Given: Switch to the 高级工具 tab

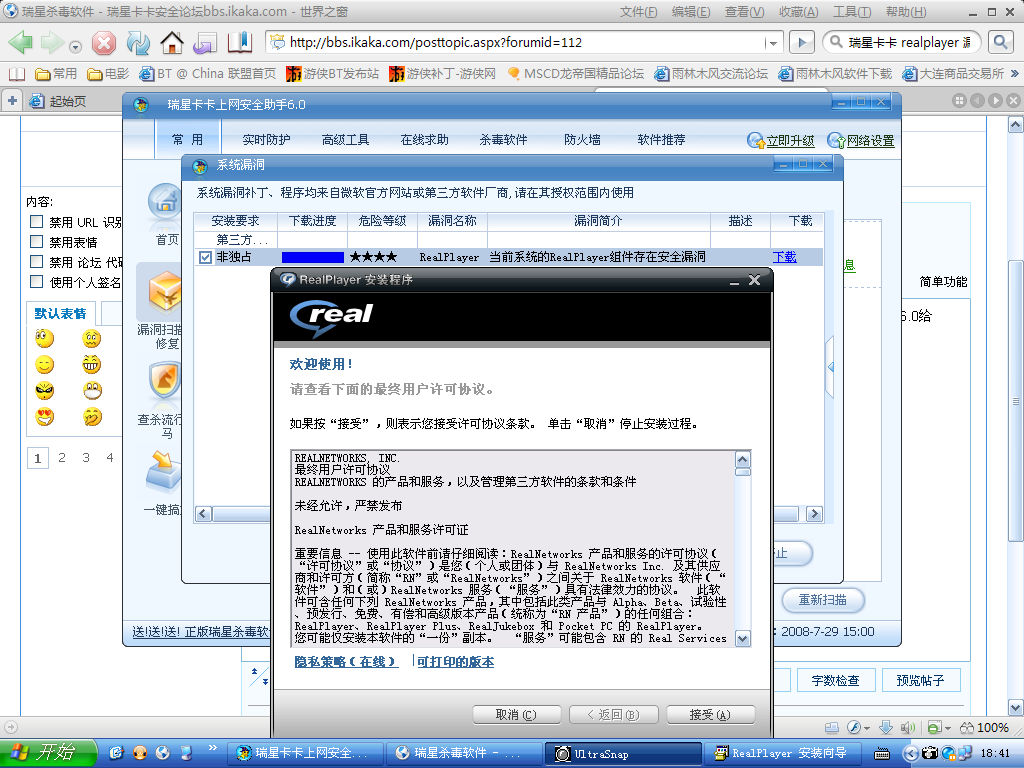Looking at the screenshot, I should 345,140.
